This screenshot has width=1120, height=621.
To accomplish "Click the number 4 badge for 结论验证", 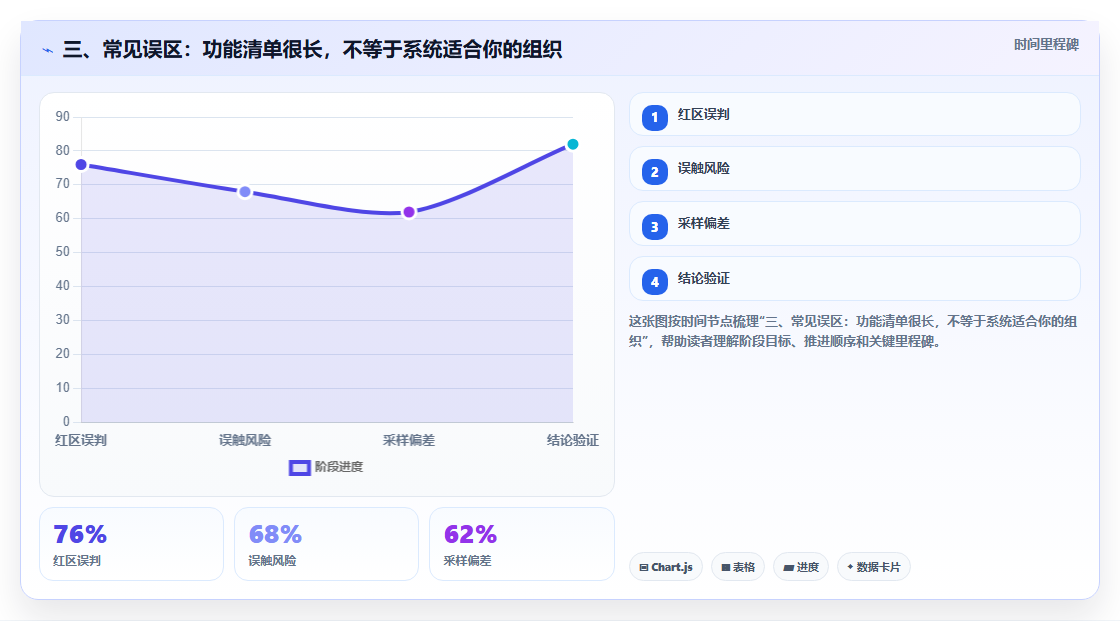I will click(654, 282).
